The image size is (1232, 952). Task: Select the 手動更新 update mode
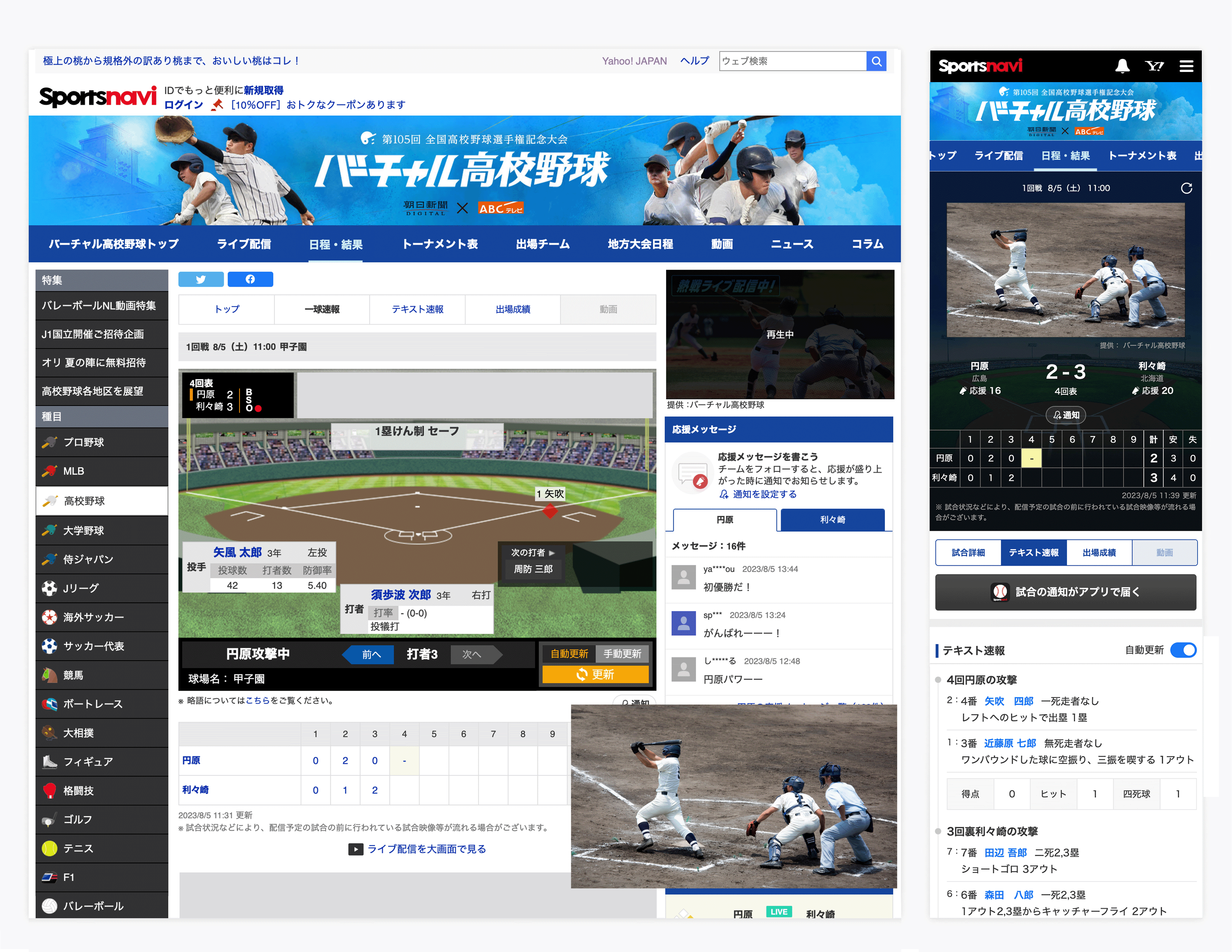pyautogui.click(x=622, y=654)
